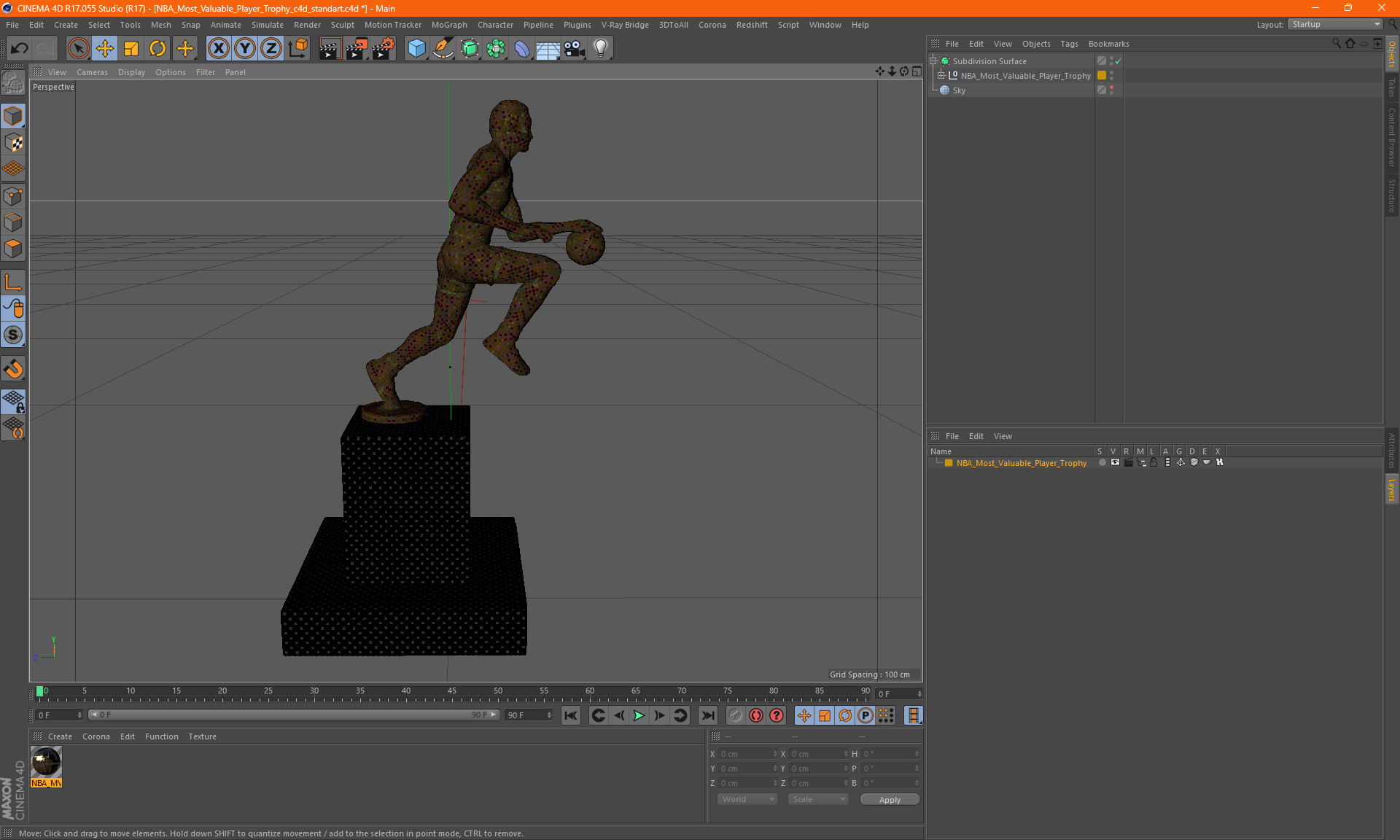Click Record Active Objects button
The height and width of the screenshot is (840, 1400).
coord(736,715)
